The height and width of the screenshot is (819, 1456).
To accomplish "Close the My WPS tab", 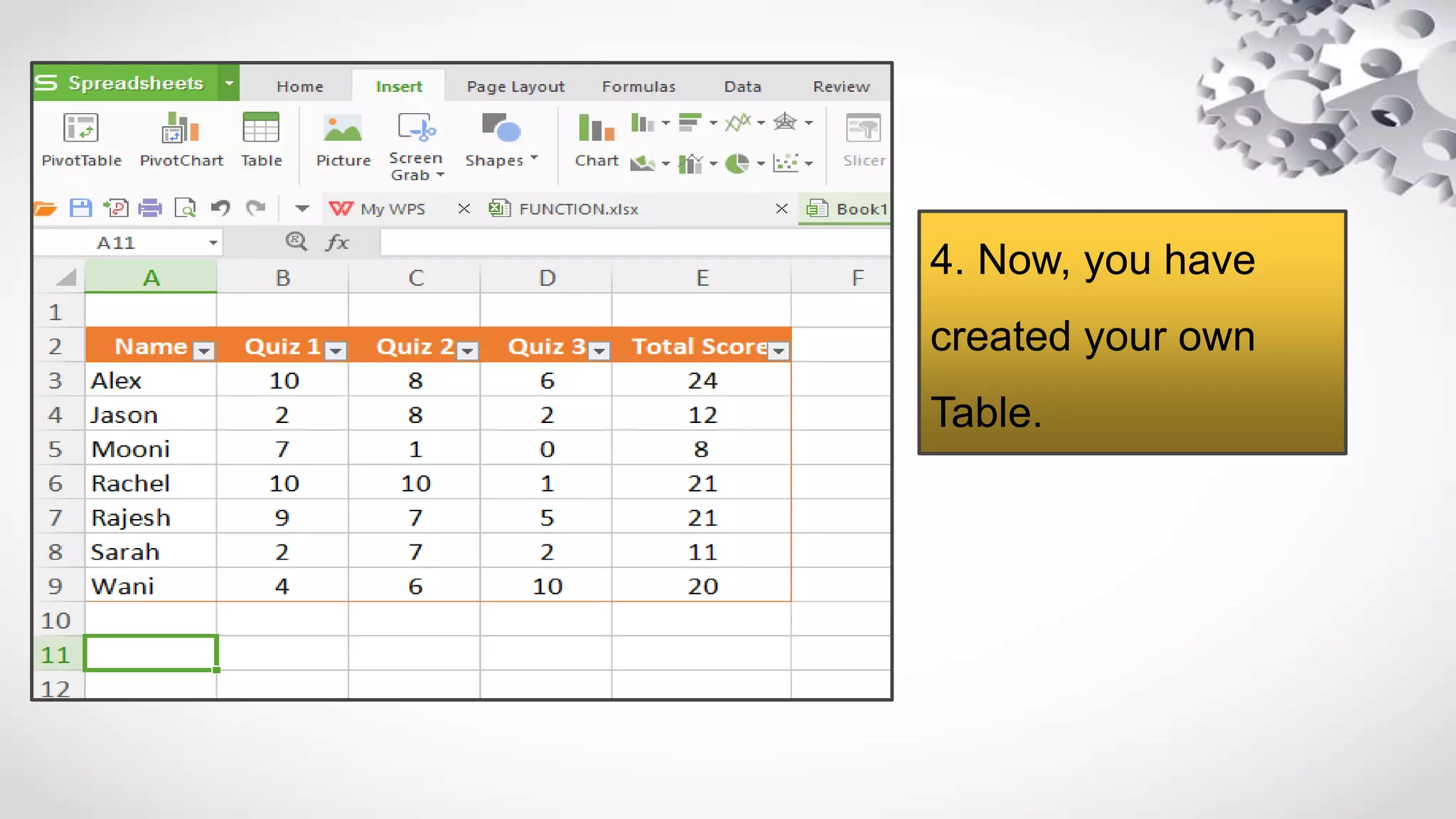I will pos(464,208).
